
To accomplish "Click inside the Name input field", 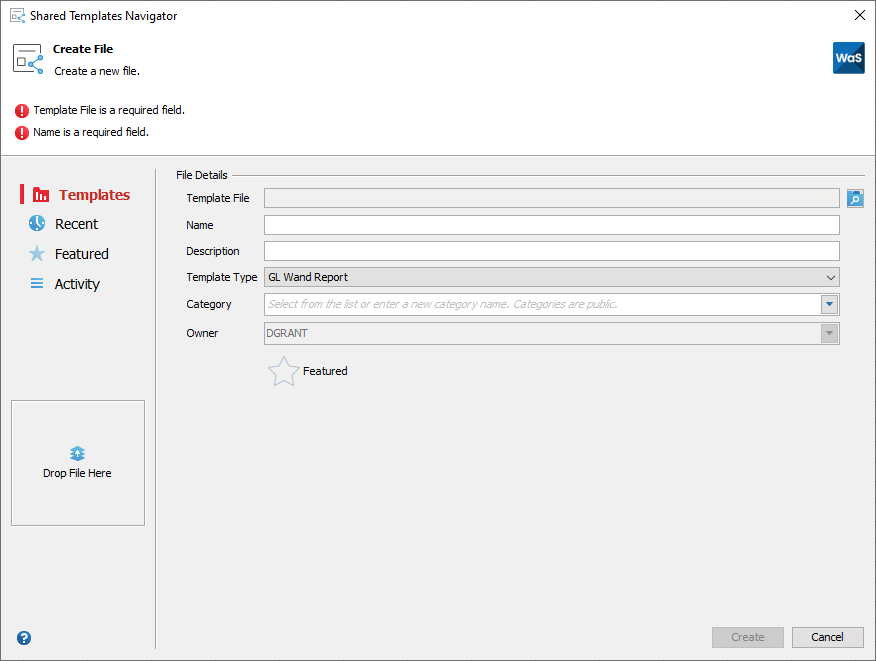I will (550, 224).
